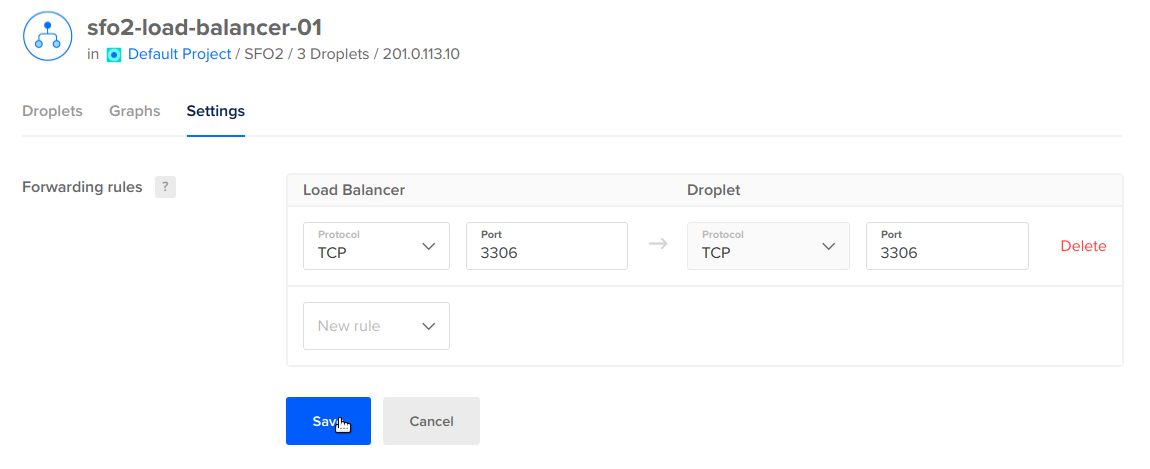This screenshot has height=469, width=1150.
Task: Select the Settings tab
Action: 216,112
